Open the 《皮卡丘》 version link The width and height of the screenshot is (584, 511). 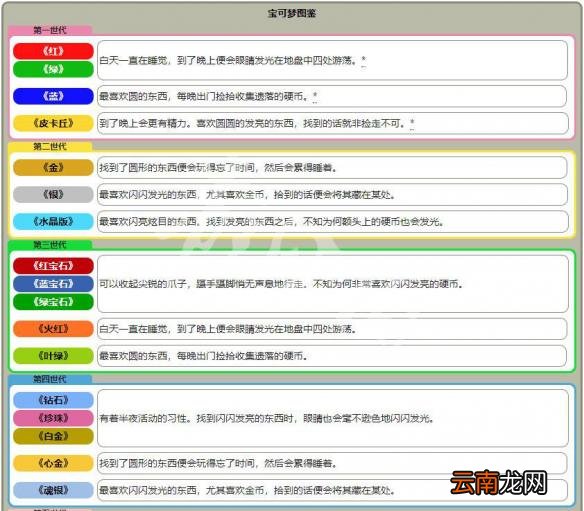tap(53, 123)
